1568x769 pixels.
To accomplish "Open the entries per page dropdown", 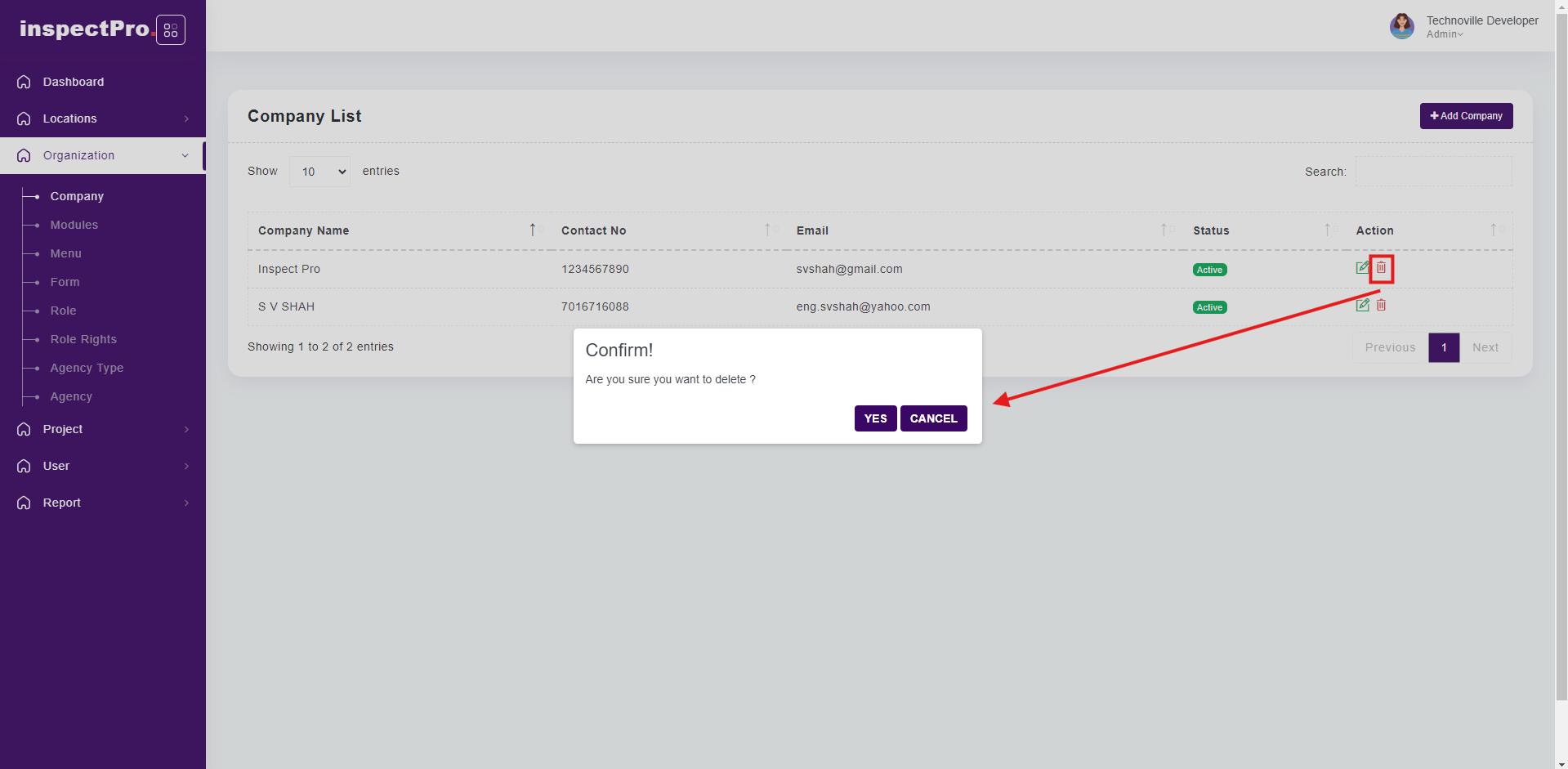I will click(x=319, y=172).
